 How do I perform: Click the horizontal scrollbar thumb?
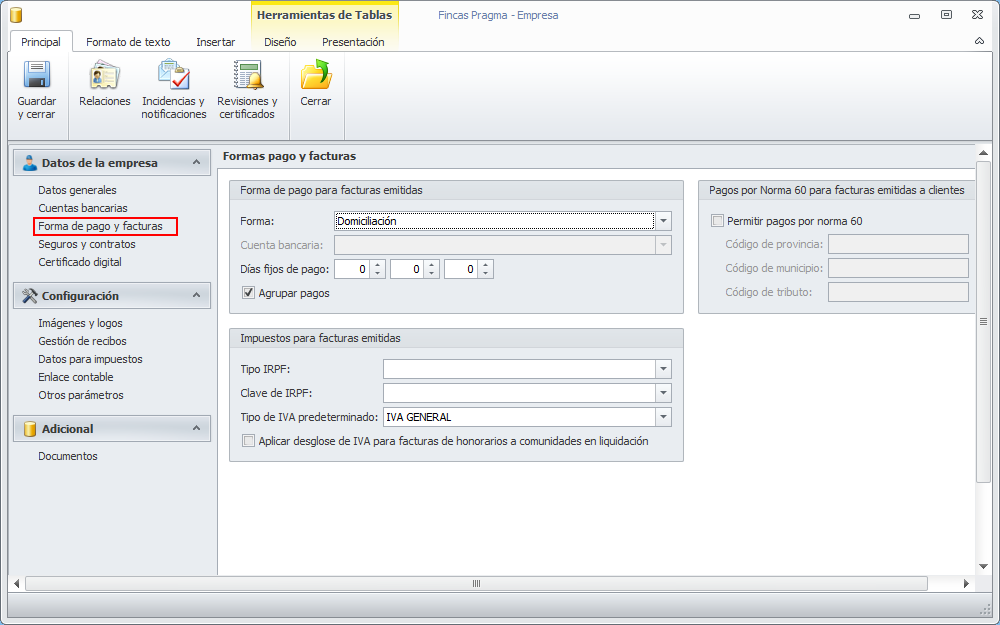(x=476, y=584)
